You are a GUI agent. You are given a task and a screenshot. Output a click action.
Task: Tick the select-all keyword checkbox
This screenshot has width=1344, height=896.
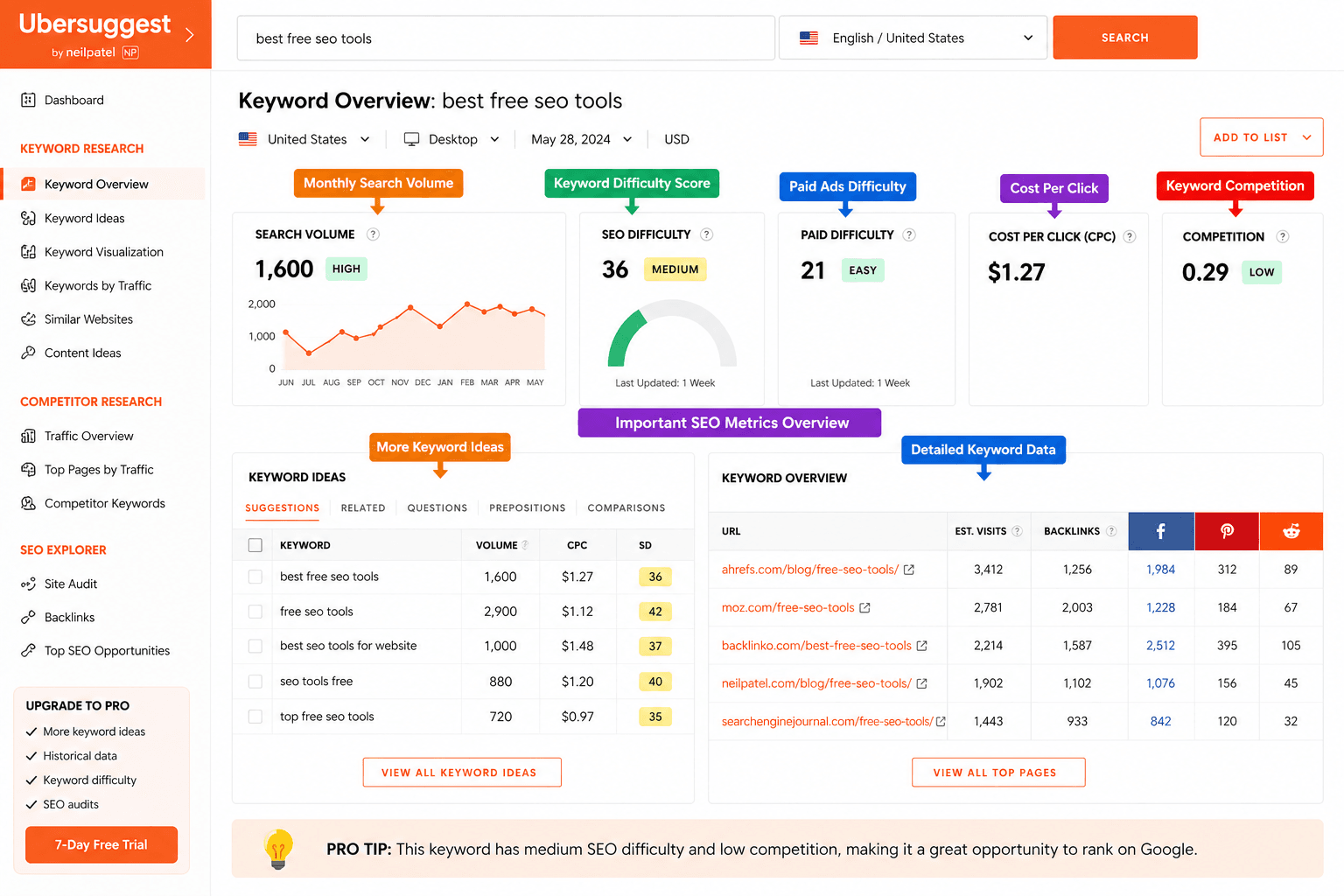[x=255, y=545]
